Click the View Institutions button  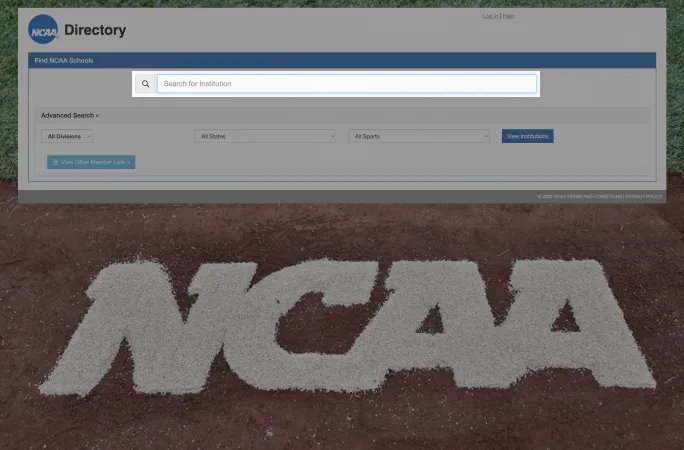coord(527,136)
